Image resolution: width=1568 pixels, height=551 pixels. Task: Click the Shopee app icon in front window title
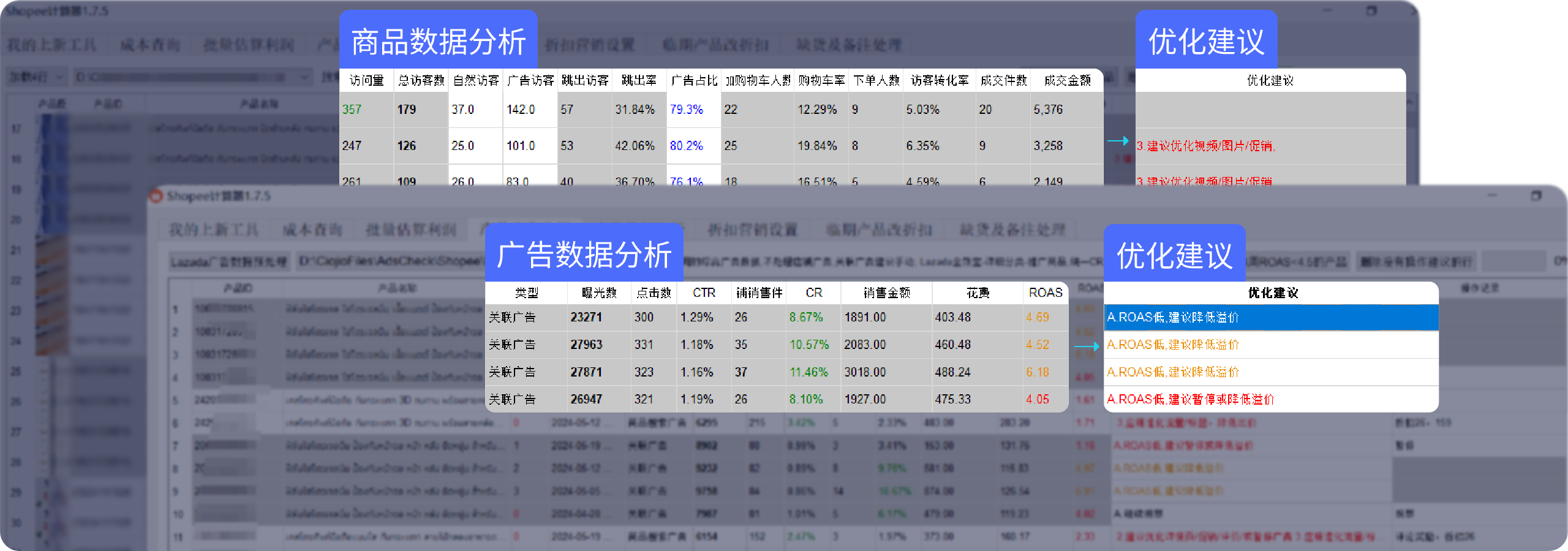157,196
